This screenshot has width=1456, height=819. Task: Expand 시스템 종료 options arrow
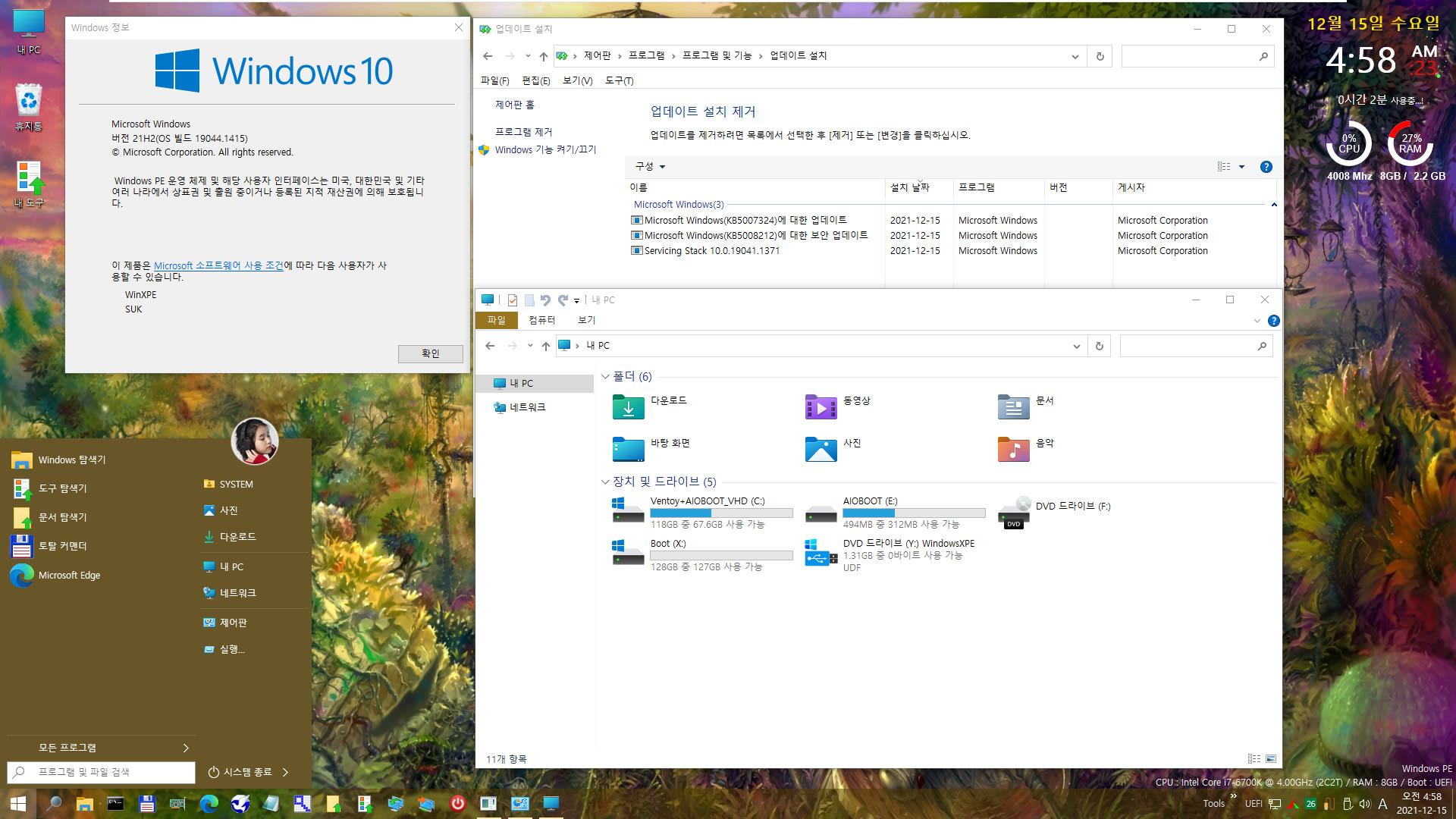click(285, 772)
